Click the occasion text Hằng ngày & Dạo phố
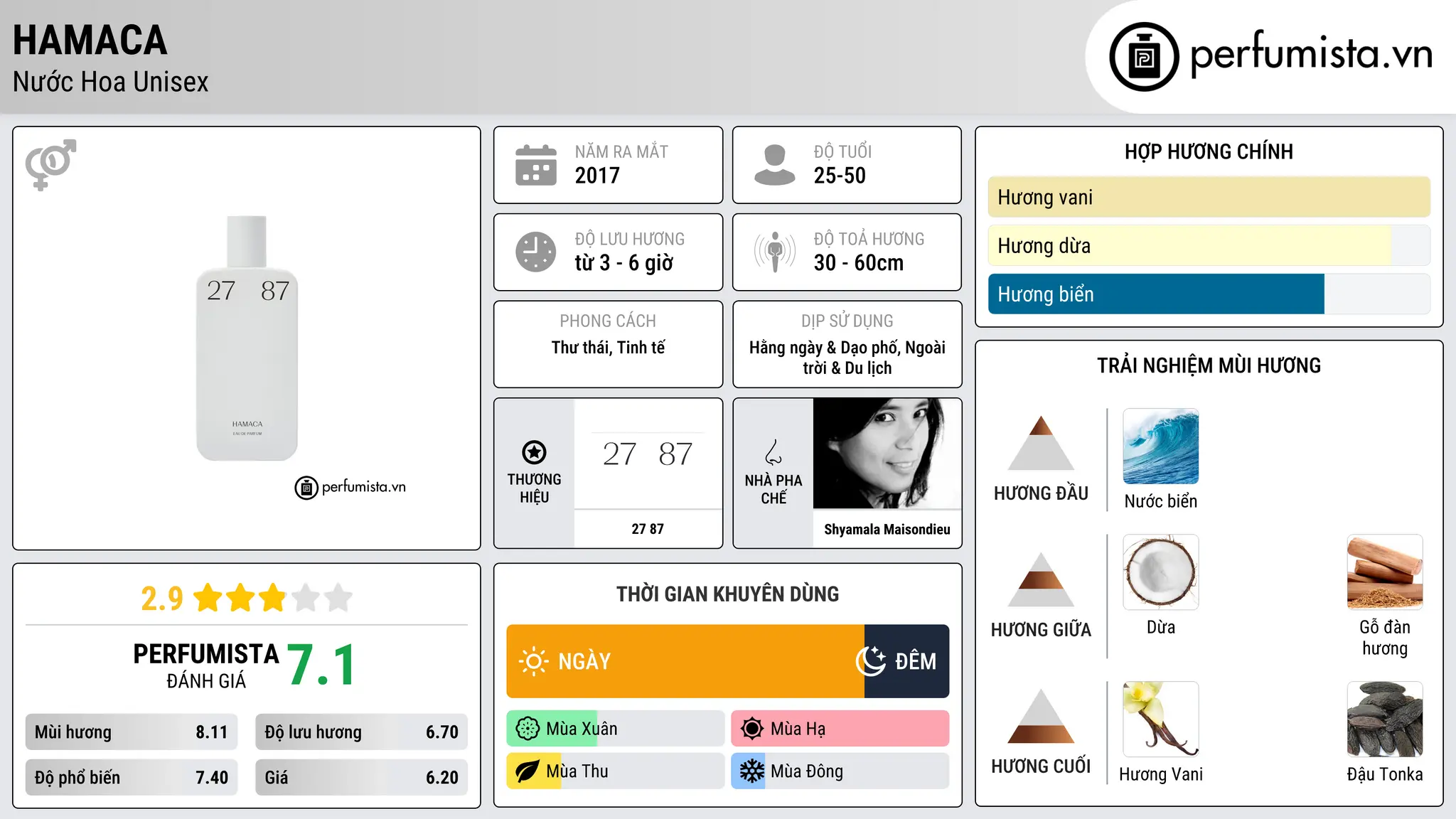 tap(826, 348)
